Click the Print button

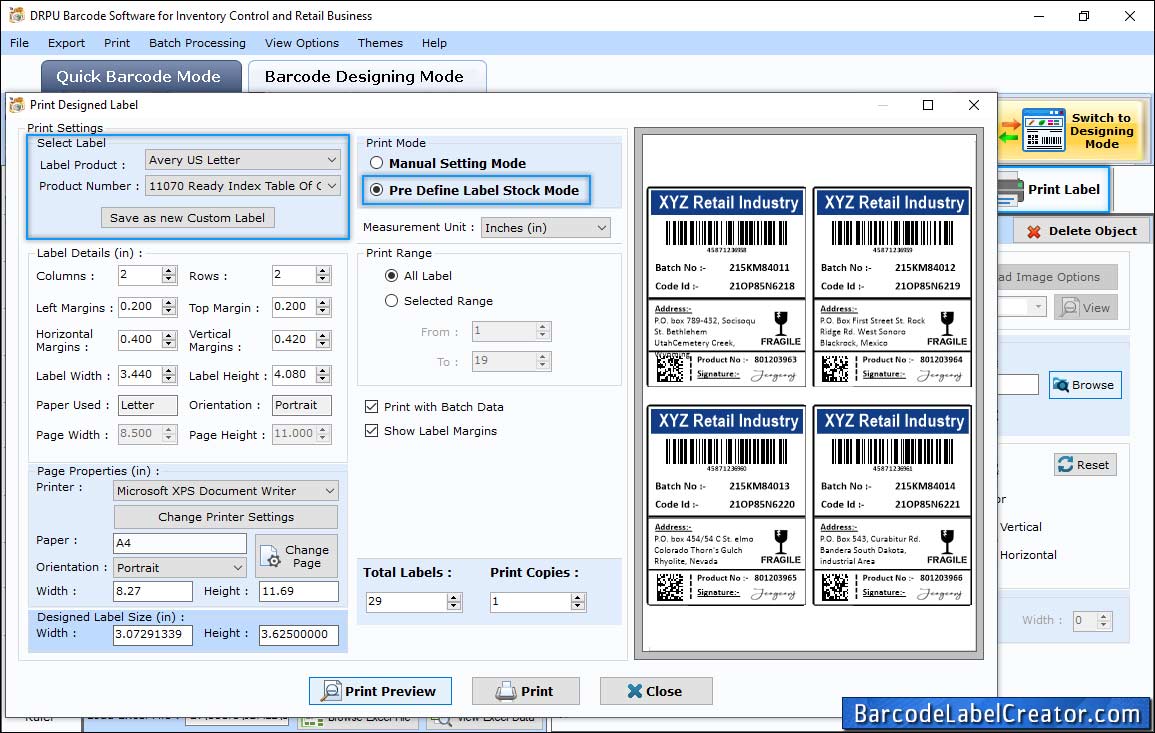click(x=526, y=691)
